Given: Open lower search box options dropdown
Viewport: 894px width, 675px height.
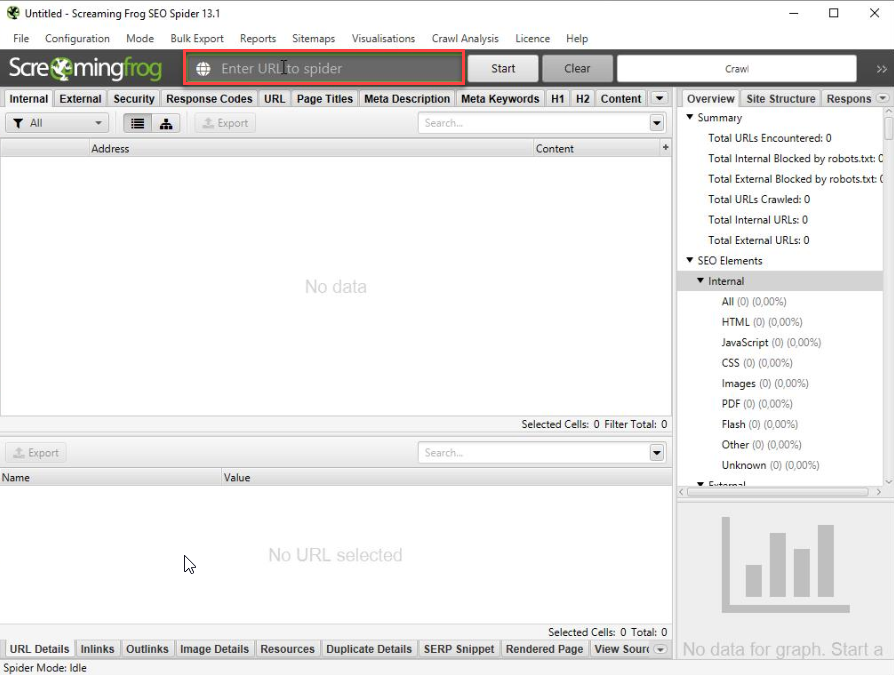Looking at the screenshot, I should coord(657,453).
